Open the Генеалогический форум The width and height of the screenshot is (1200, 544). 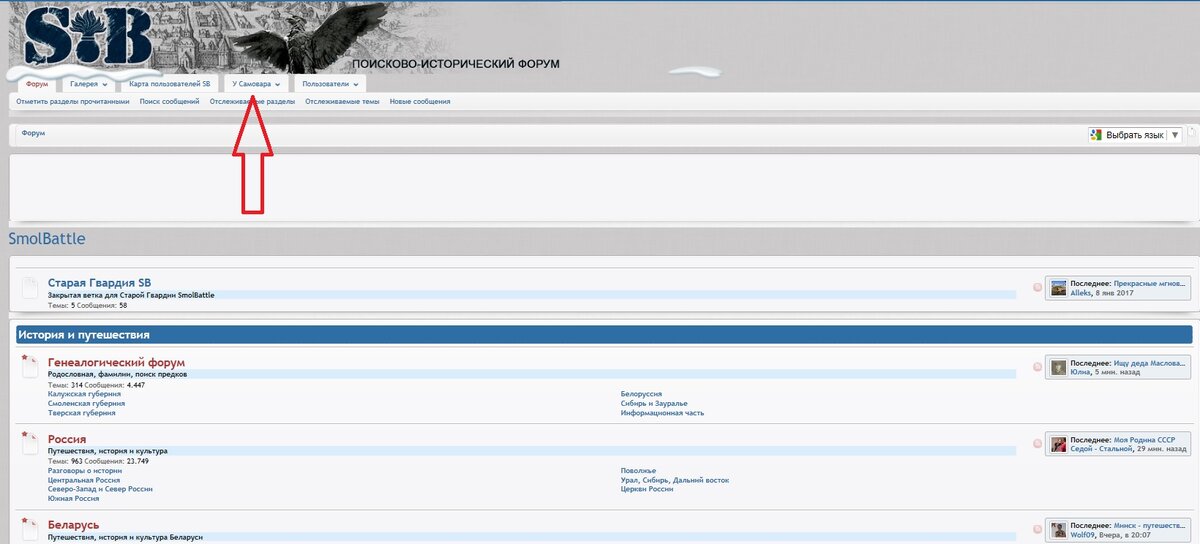point(116,362)
